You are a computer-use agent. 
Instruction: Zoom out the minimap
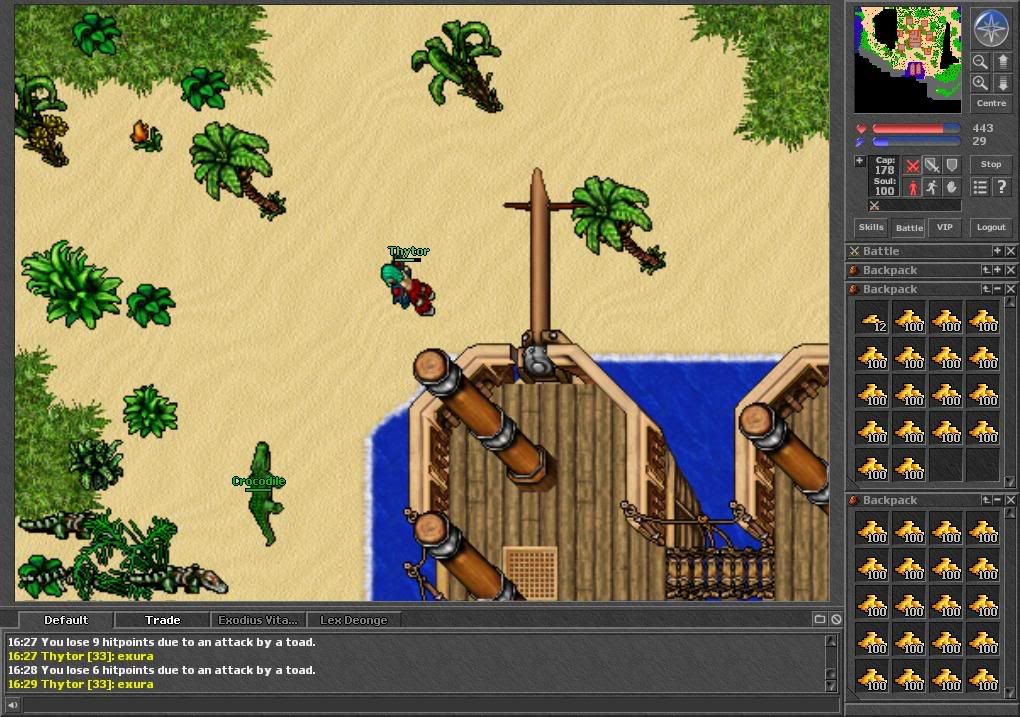(980, 62)
